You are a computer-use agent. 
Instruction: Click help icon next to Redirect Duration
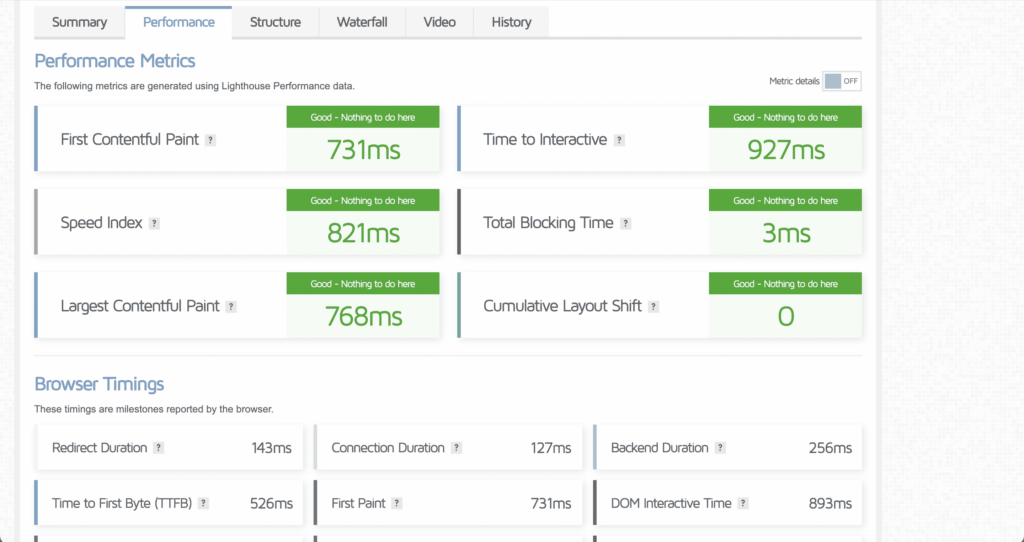[x=159, y=448]
